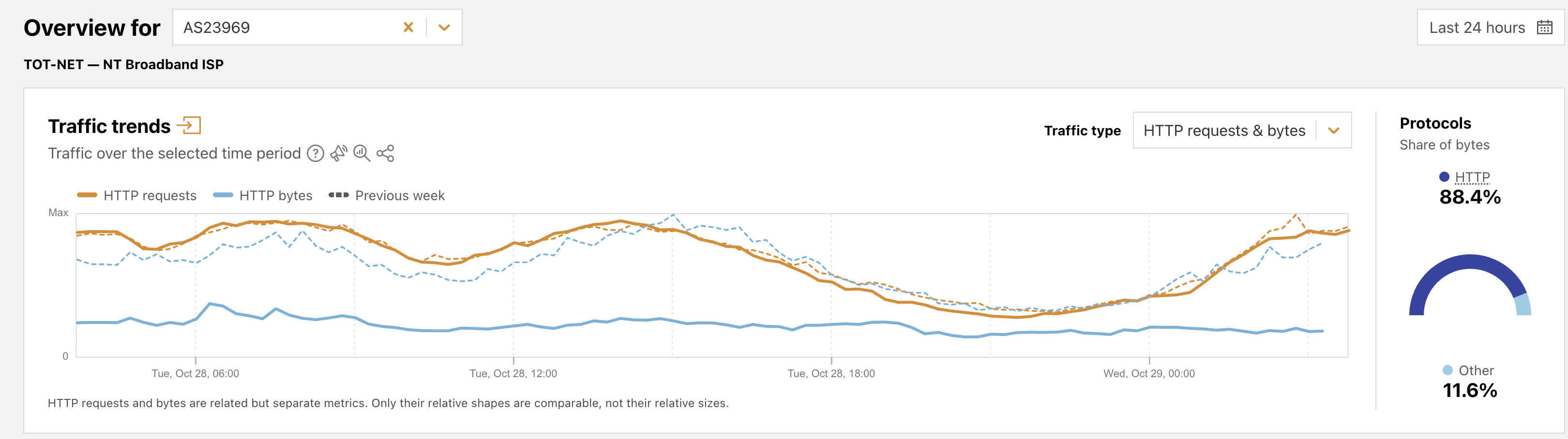The image size is (1568, 439).
Task: Click inside the AS23969 search field
Action: click(x=286, y=28)
